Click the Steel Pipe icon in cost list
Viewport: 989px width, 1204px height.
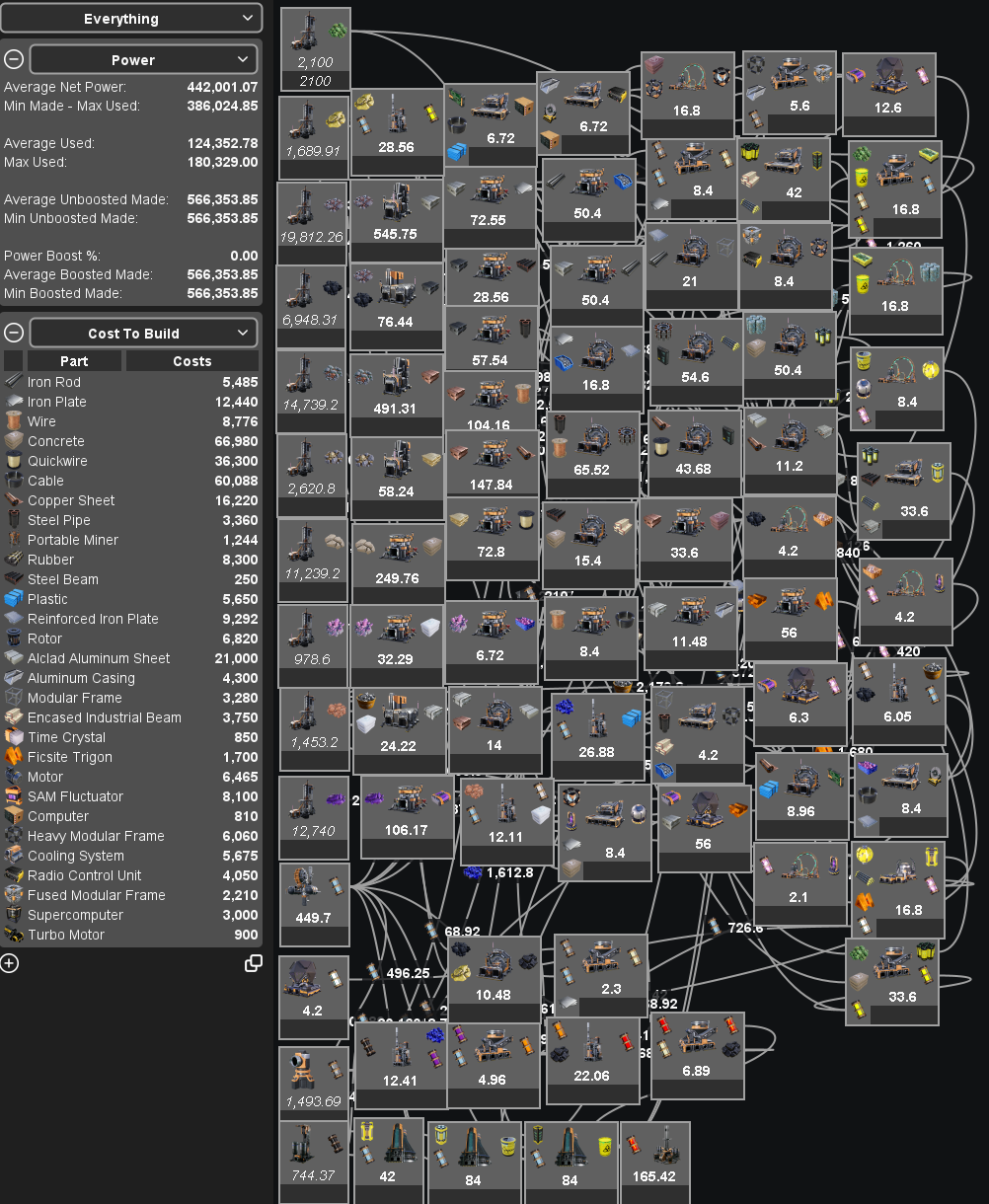point(14,520)
